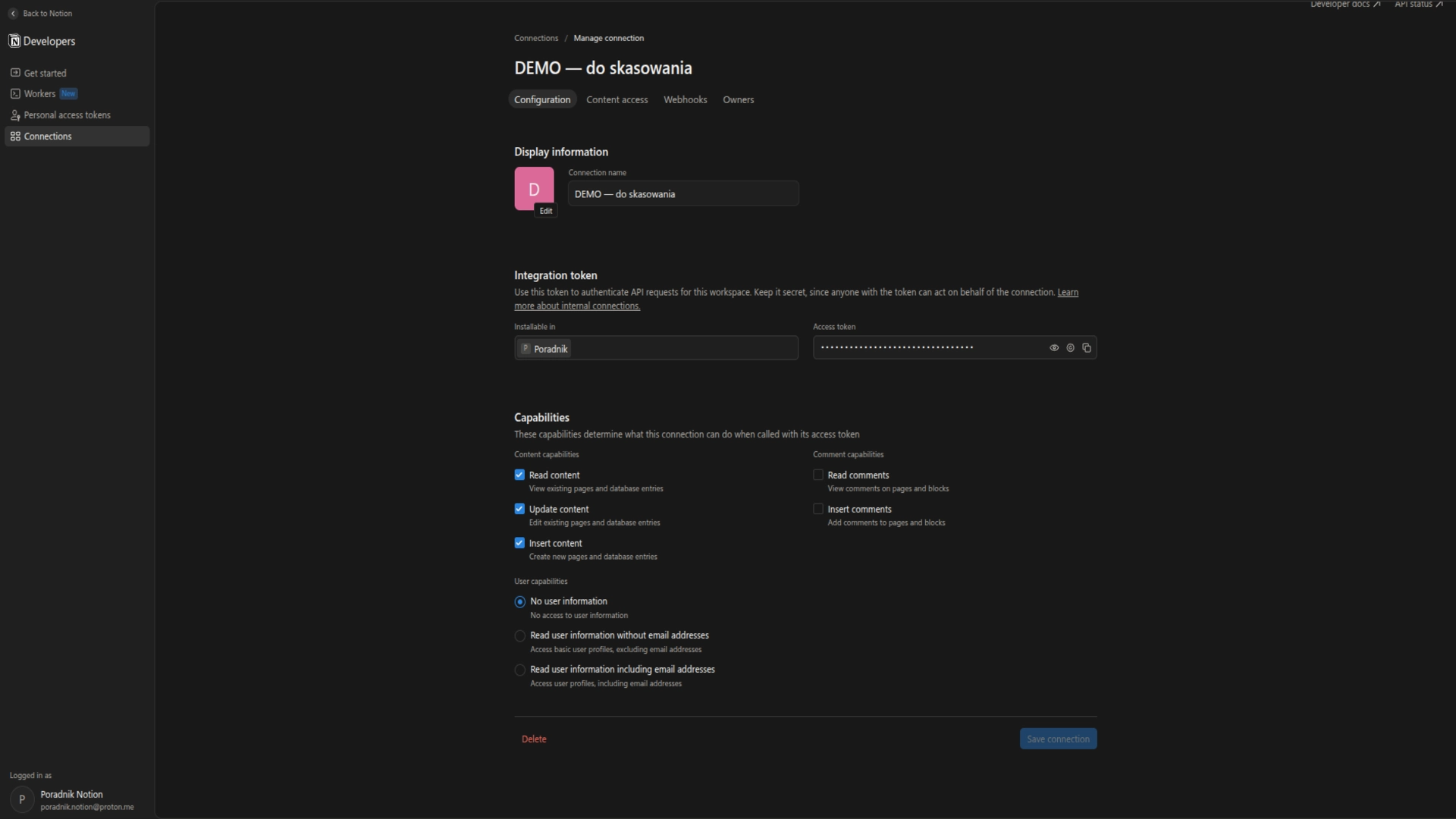Focus the Connection name input field
Viewport: 1456px width, 819px height.
683,193
